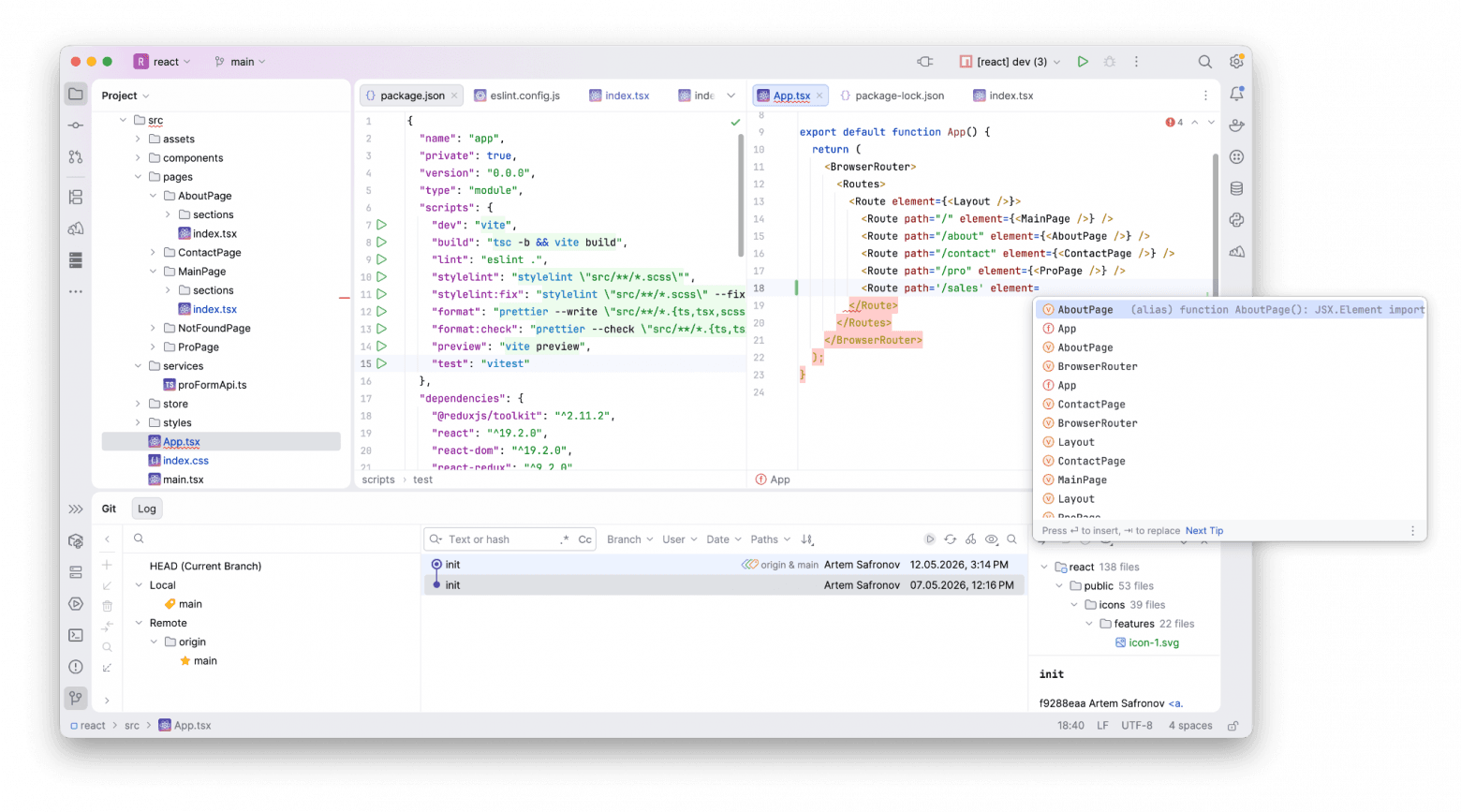Open the Python Console sidebar icon
Viewport: 1461px width, 812px height.
pos(1237,220)
